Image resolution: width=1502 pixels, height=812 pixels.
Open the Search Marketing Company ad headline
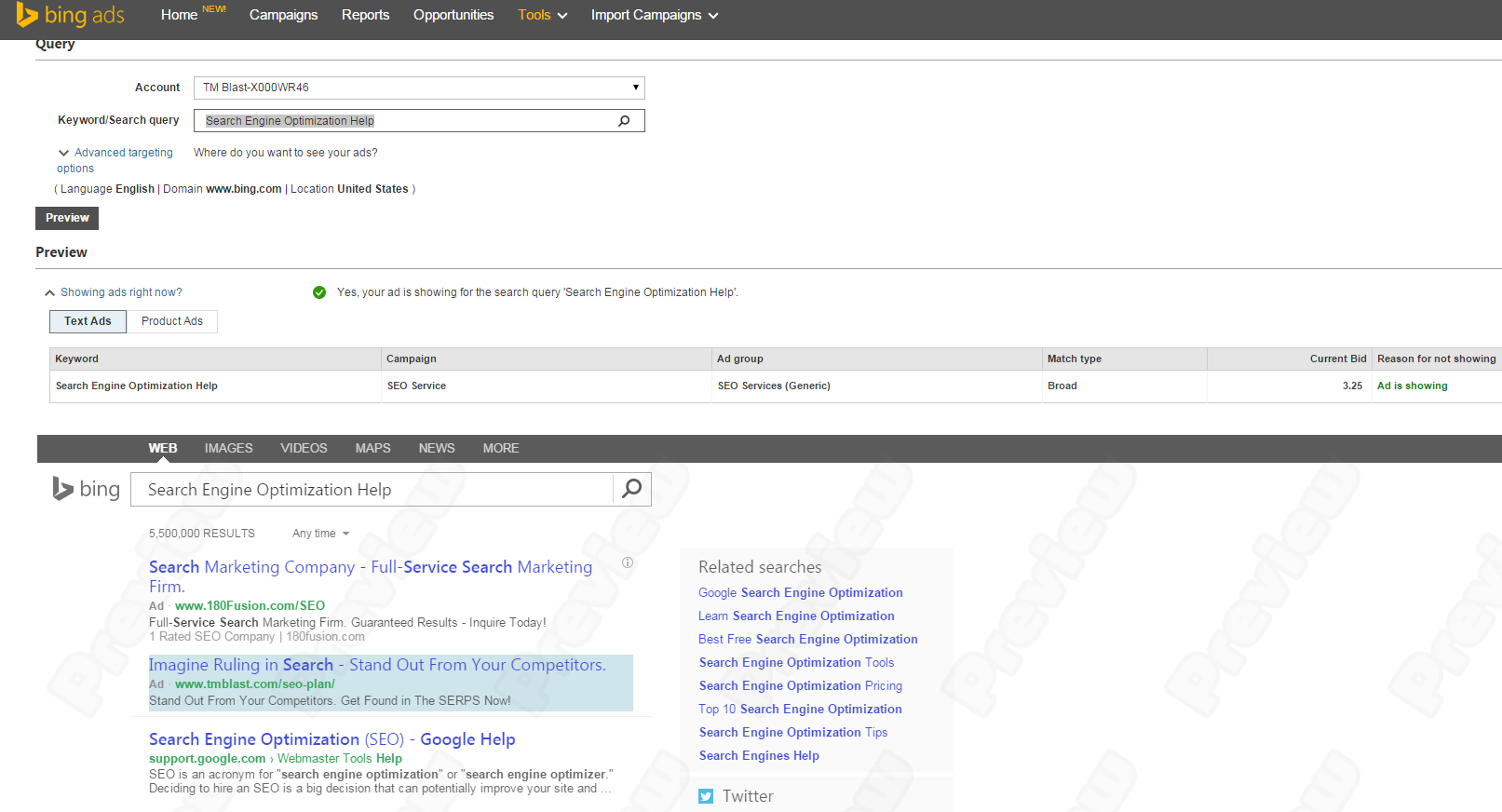click(x=371, y=576)
